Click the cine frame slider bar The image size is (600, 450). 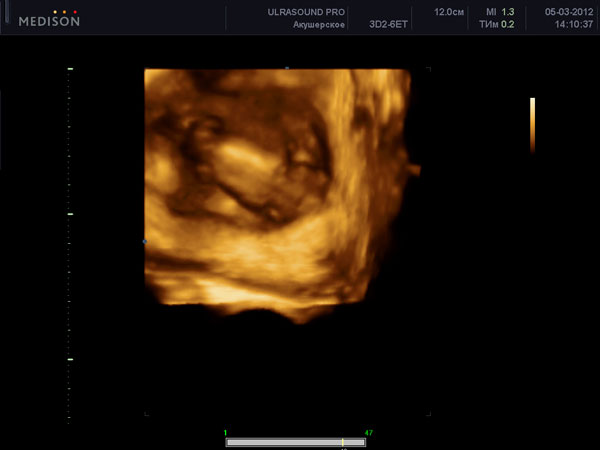point(295,441)
